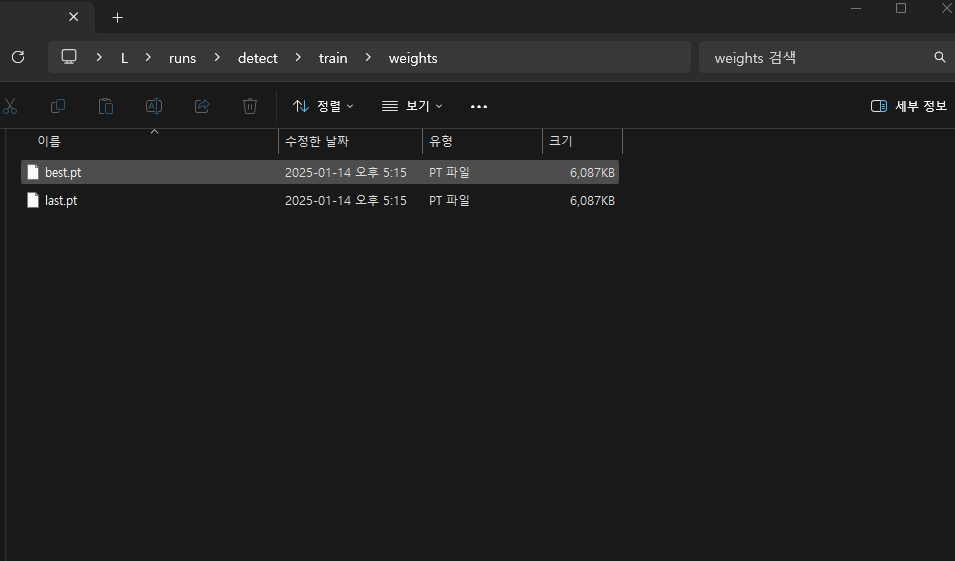Screen dimensions: 955x561
Task: Click PT 파일 type of last.pt
Action: click(449, 200)
